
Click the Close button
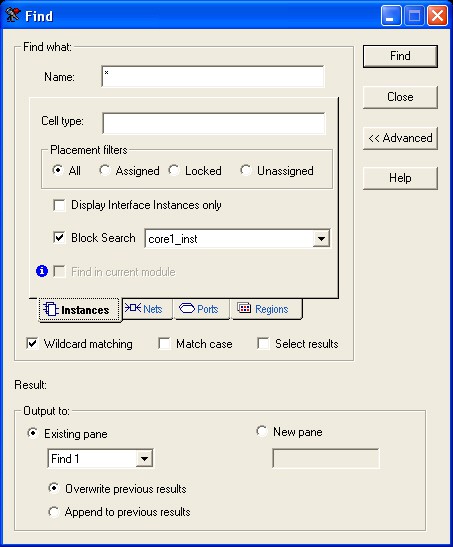(x=400, y=97)
